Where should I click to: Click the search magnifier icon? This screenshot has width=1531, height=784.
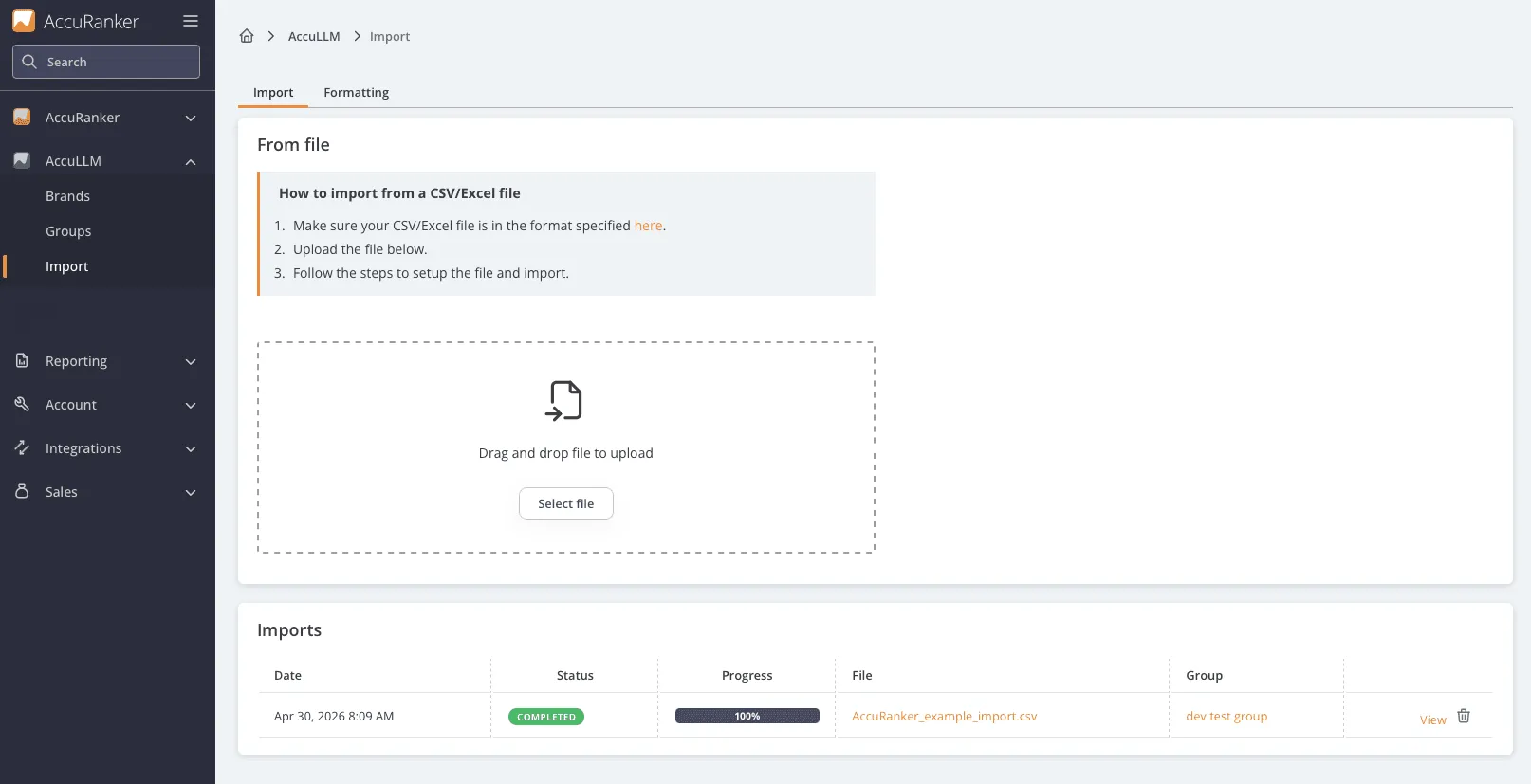pyautogui.click(x=29, y=62)
